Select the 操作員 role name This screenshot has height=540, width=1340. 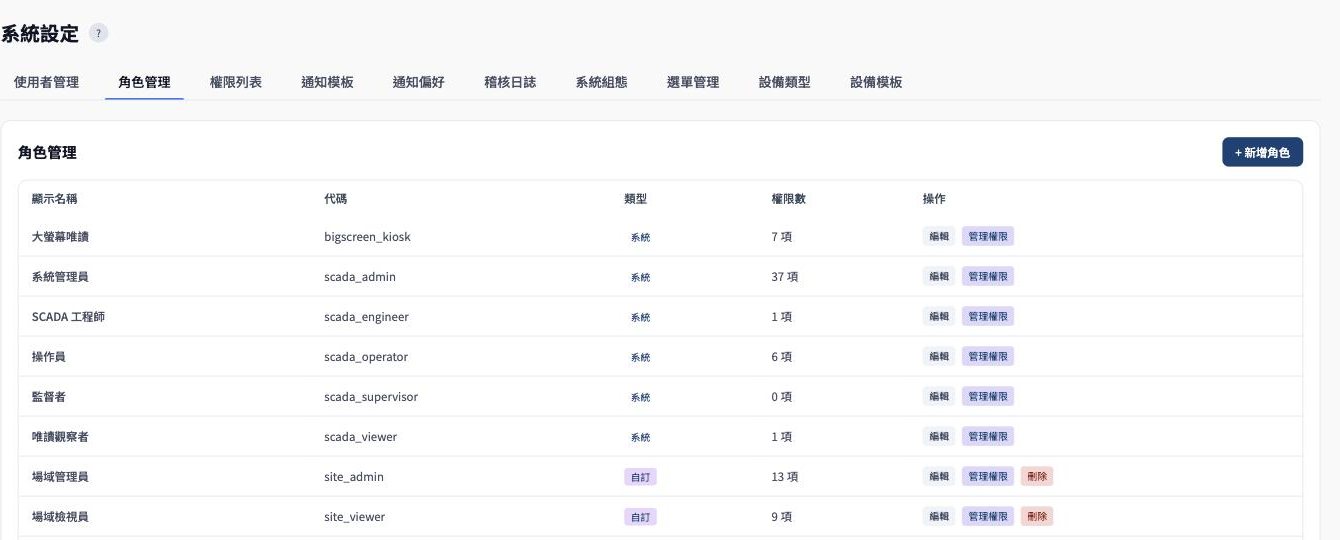(x=49, y=357)
